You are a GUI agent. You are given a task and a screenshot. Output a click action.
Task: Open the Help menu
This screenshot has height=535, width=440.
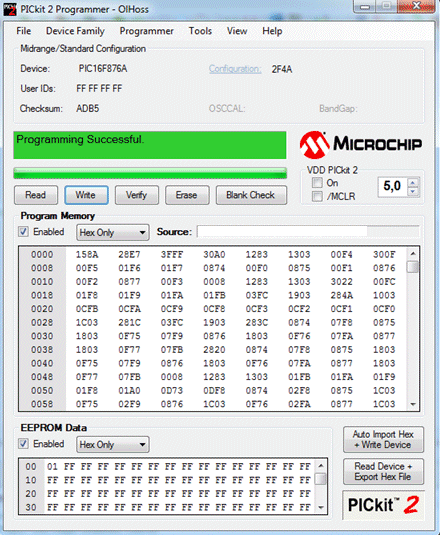click(272, 31)
